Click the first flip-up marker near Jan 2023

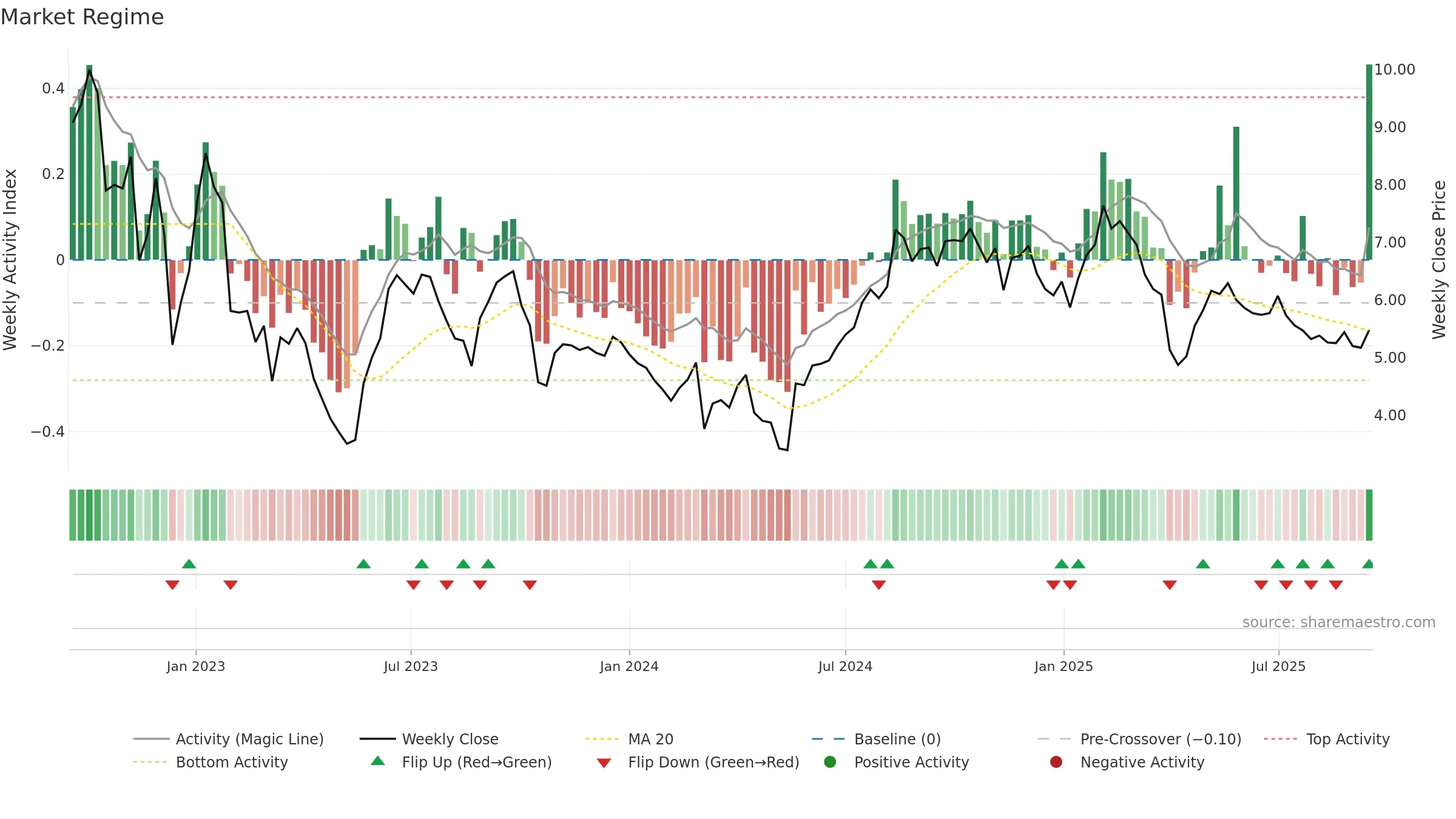[x=189, y=564]
